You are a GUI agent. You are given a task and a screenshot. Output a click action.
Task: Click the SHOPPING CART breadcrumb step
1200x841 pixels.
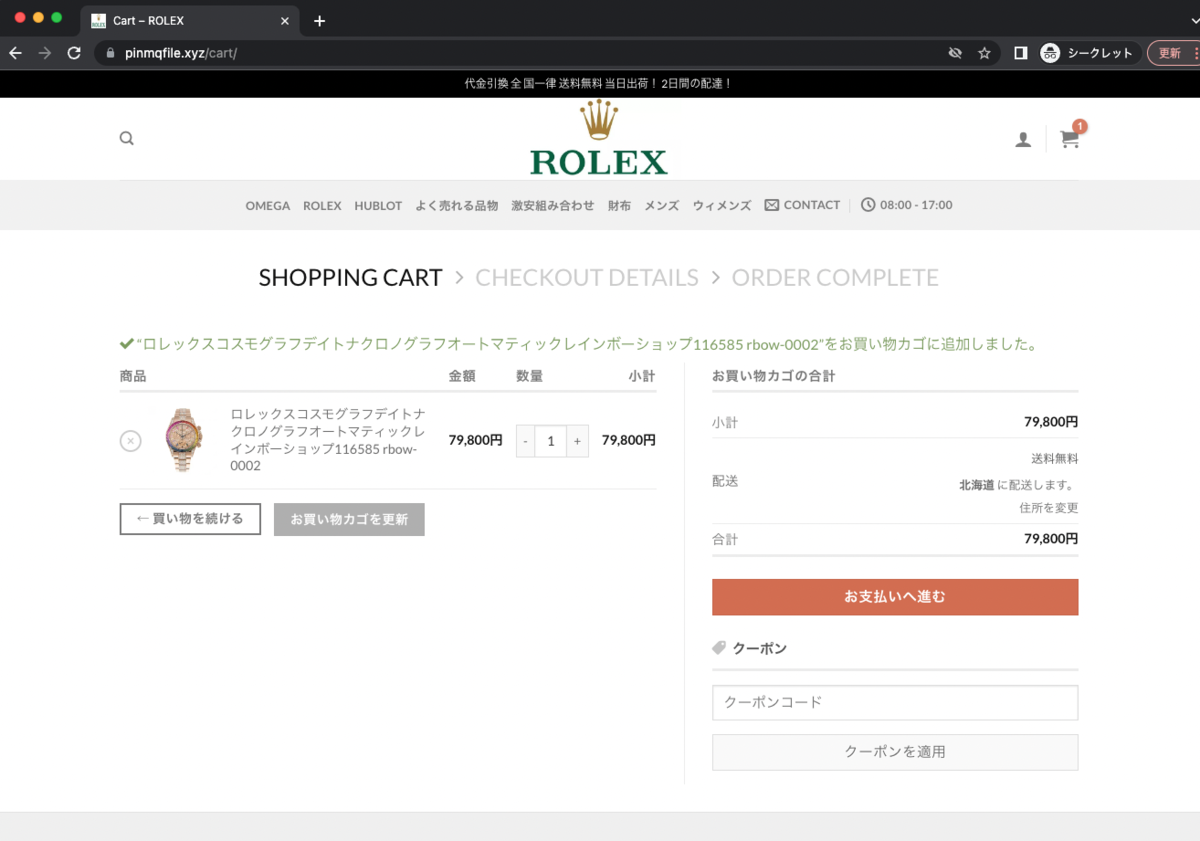(x=350, y=277)
